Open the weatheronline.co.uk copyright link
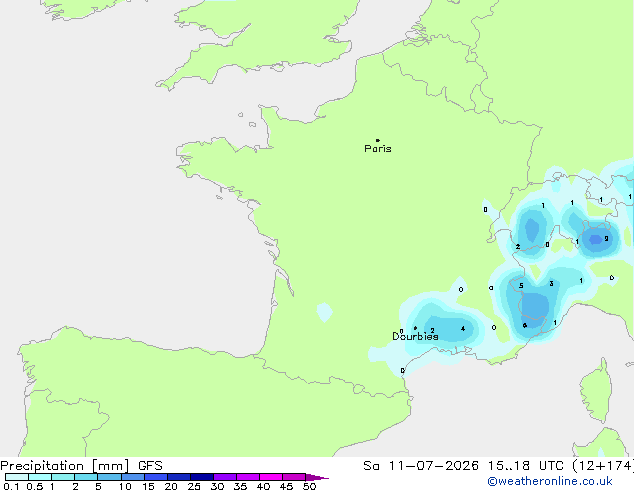The width and height of the screenshot is (634, 490). (x=550, y=481)
